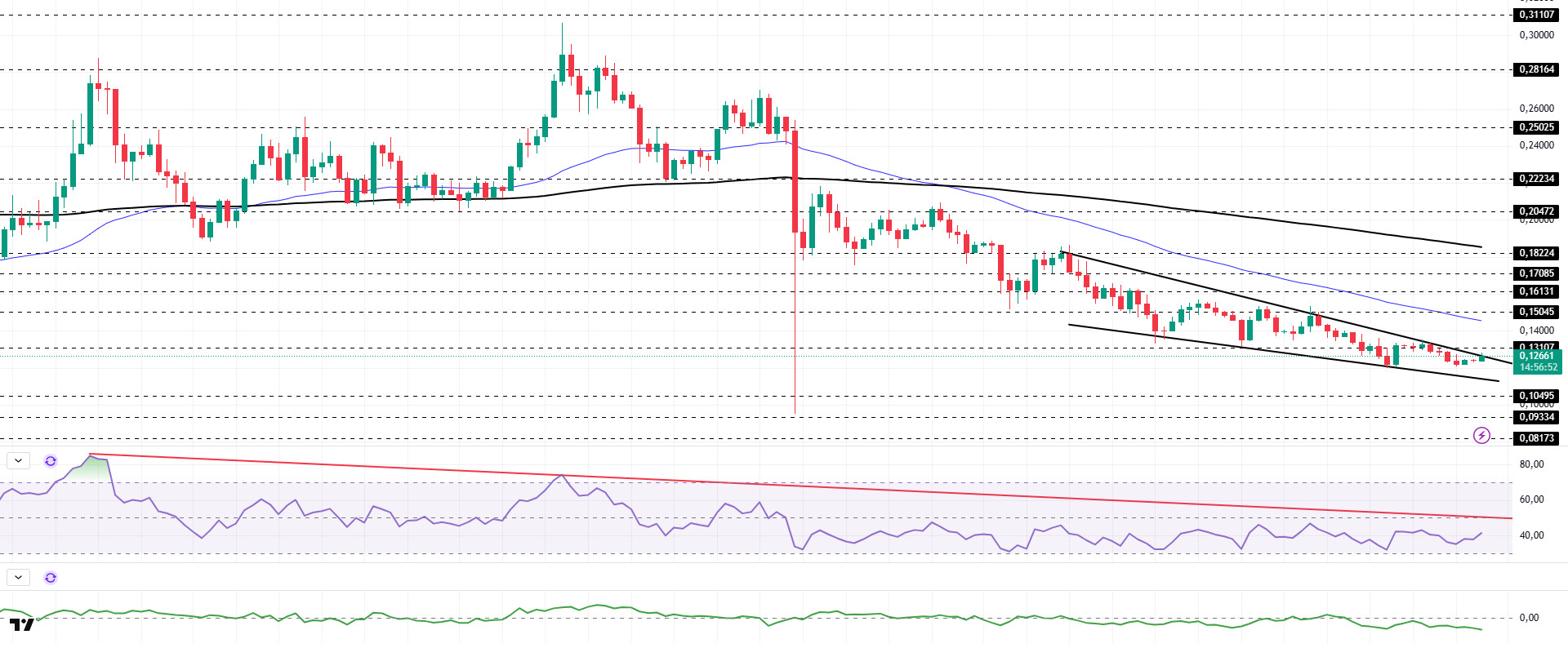Select the 0,10495 support level label
Image resolution: width=1568 pixels, height=648 pixels.
pyautogui.click(x=1536, y=396)
